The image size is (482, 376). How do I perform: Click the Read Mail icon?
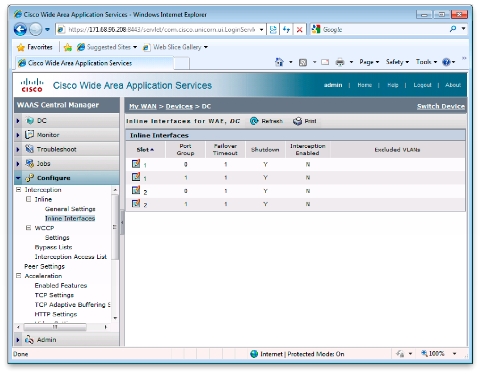[325, 62]
